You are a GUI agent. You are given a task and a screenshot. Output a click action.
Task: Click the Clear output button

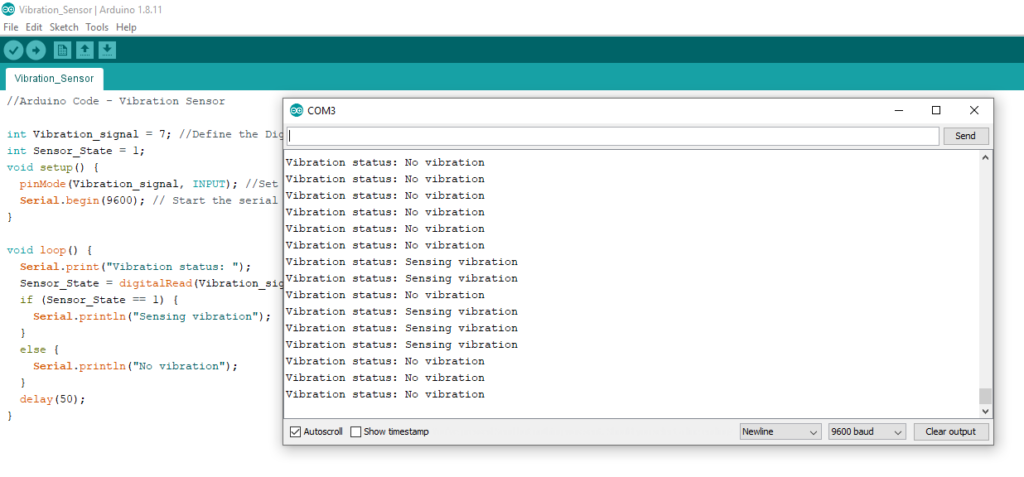(x=950, y=432)
